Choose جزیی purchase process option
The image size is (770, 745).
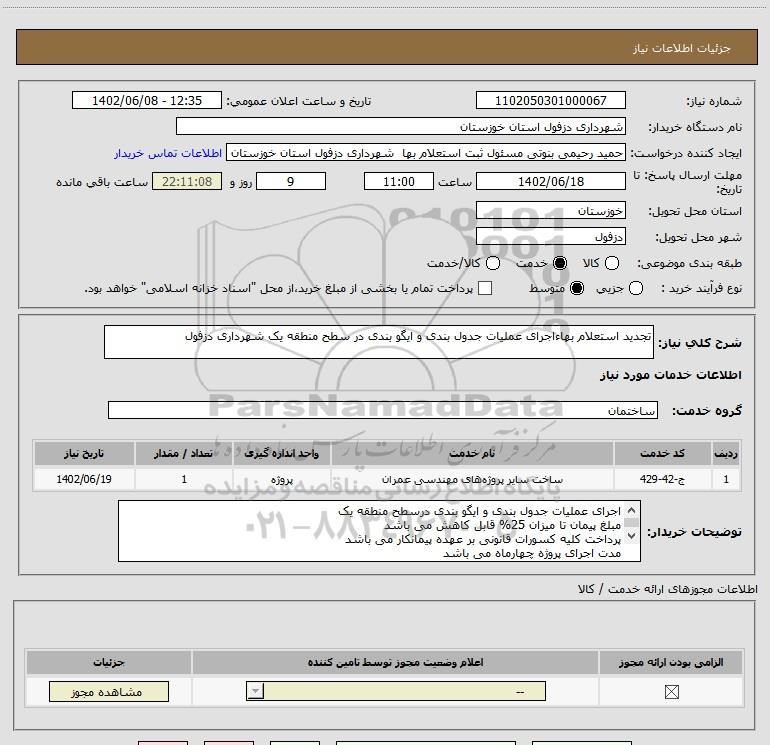coord(635,288)
